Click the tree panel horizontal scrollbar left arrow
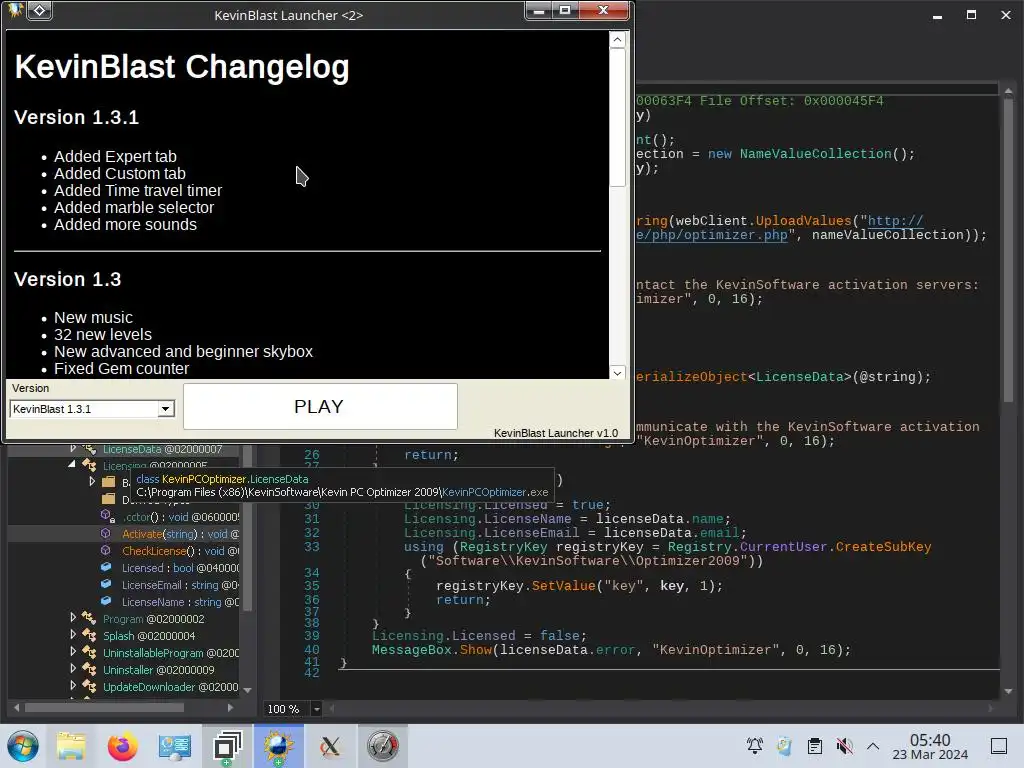 [x=16, y=707]
